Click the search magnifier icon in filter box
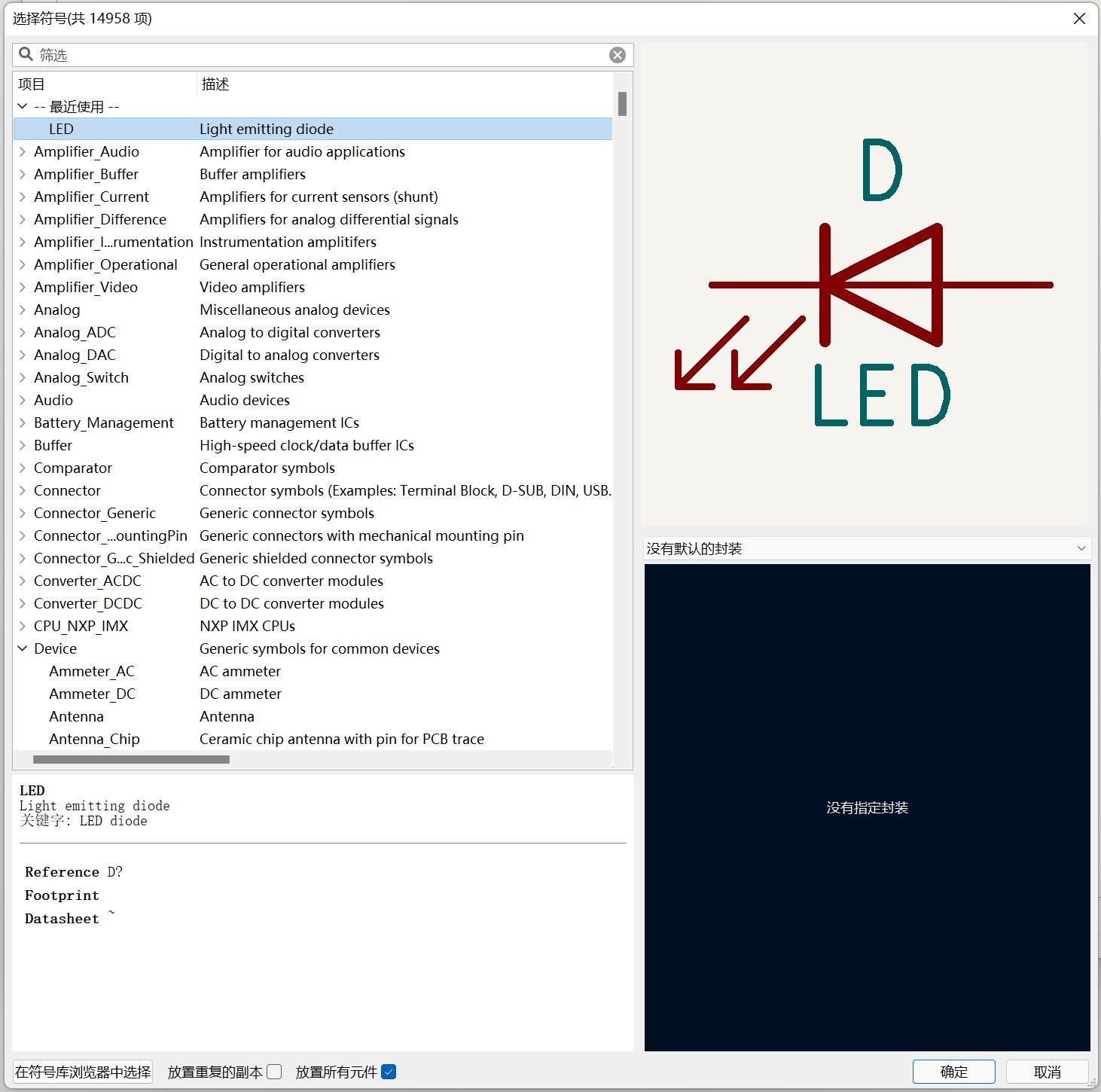 (x=26, y=54)
